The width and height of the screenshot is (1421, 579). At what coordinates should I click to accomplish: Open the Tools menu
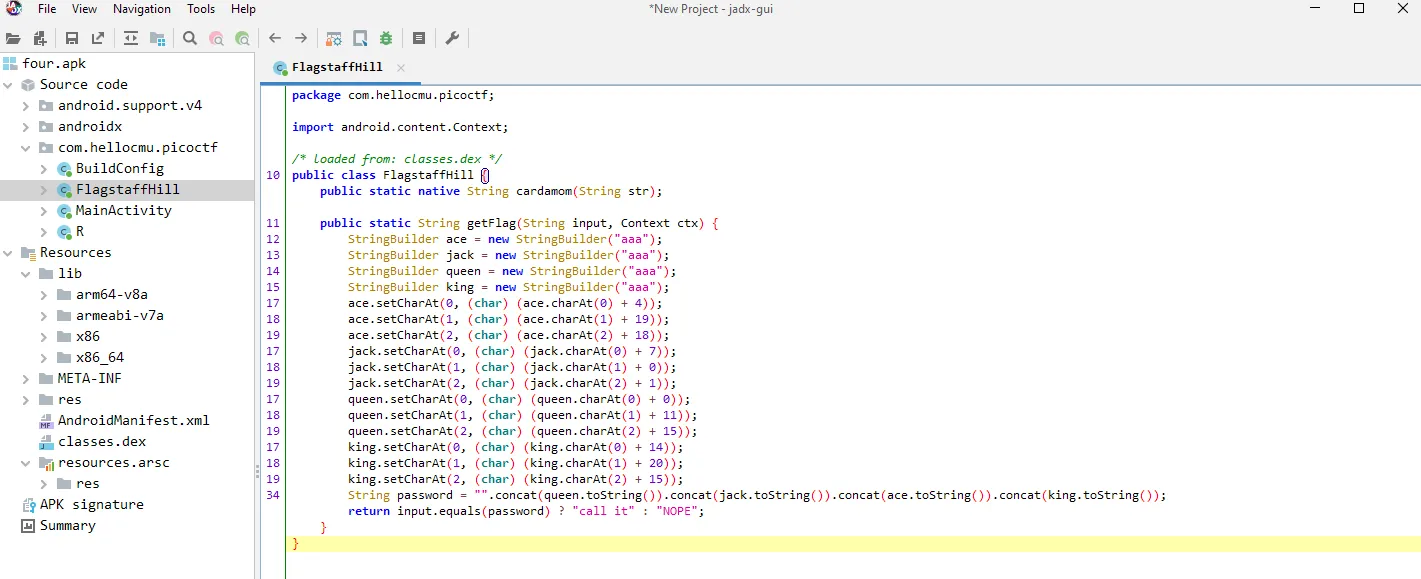coord(201,9)
